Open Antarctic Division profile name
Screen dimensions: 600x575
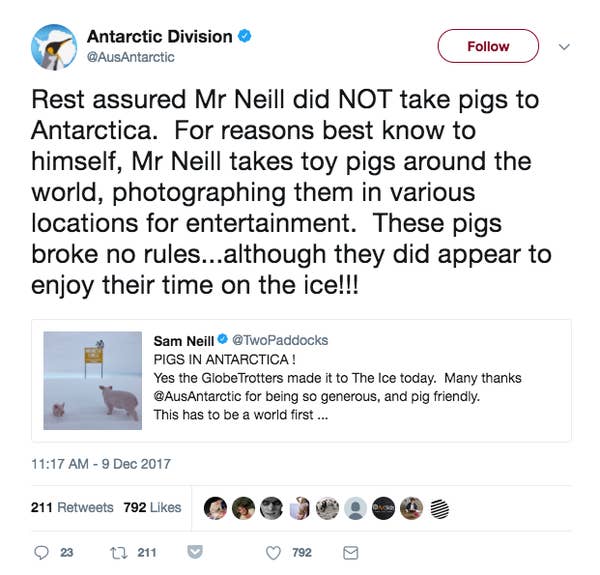(x=160, y=37)
